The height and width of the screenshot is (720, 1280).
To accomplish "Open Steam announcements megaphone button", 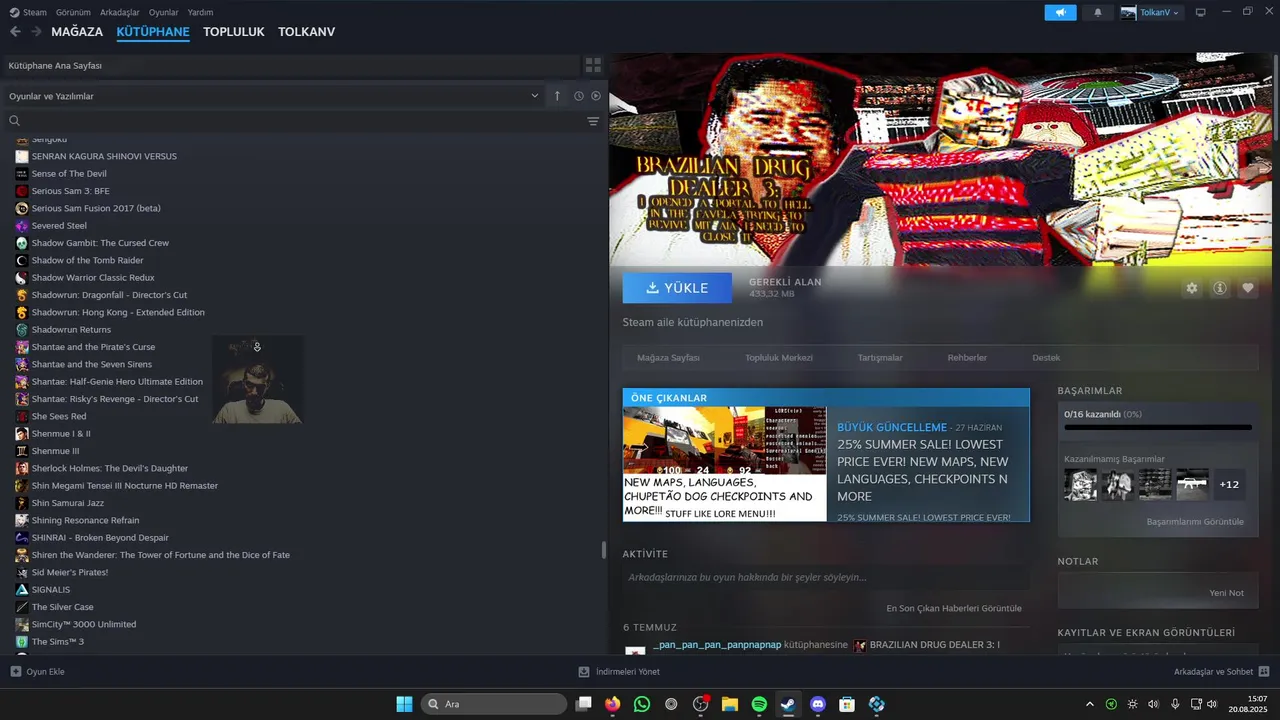I will point(1060,12).
